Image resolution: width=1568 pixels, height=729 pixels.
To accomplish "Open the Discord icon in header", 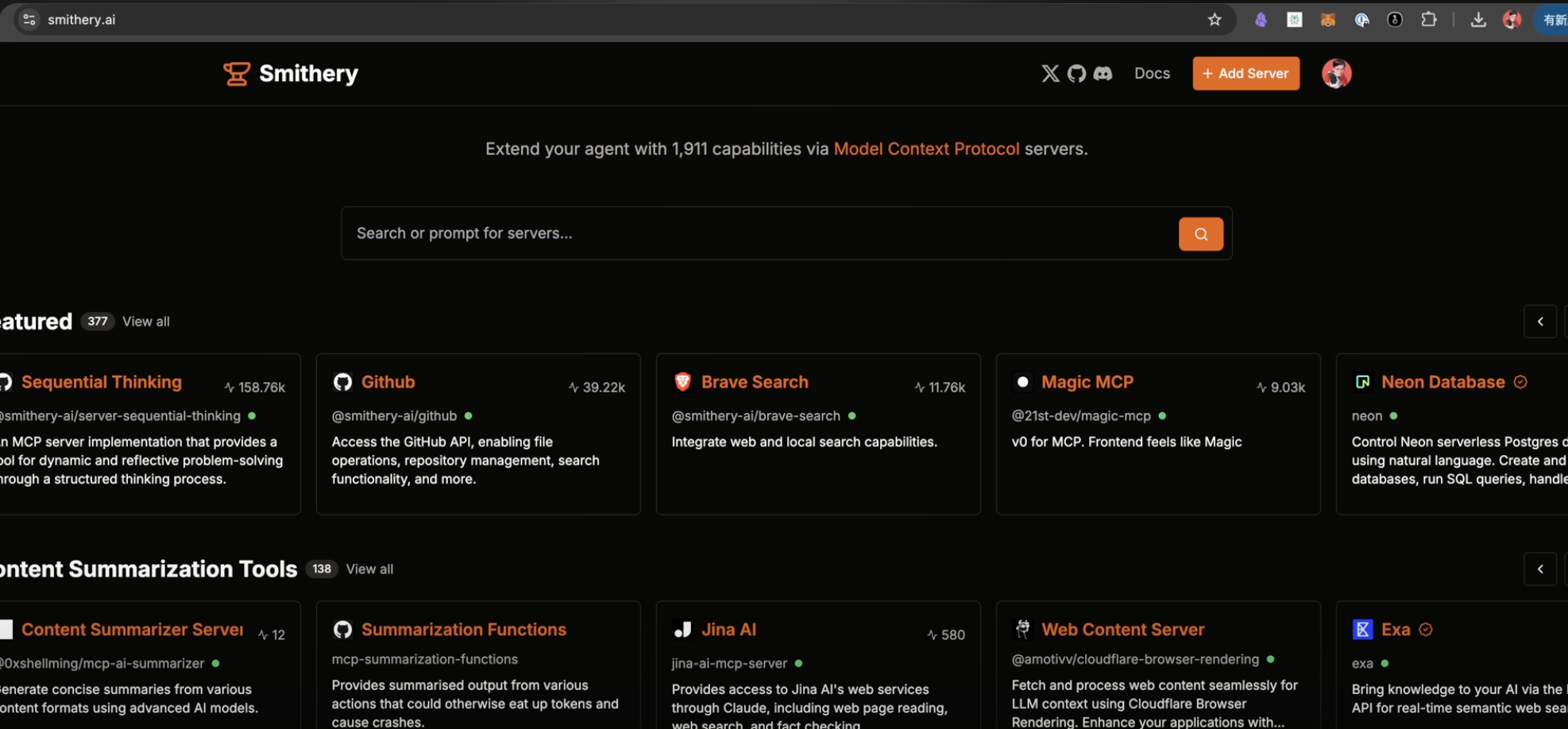I will pyautogui.click(x=1103, y=74).
